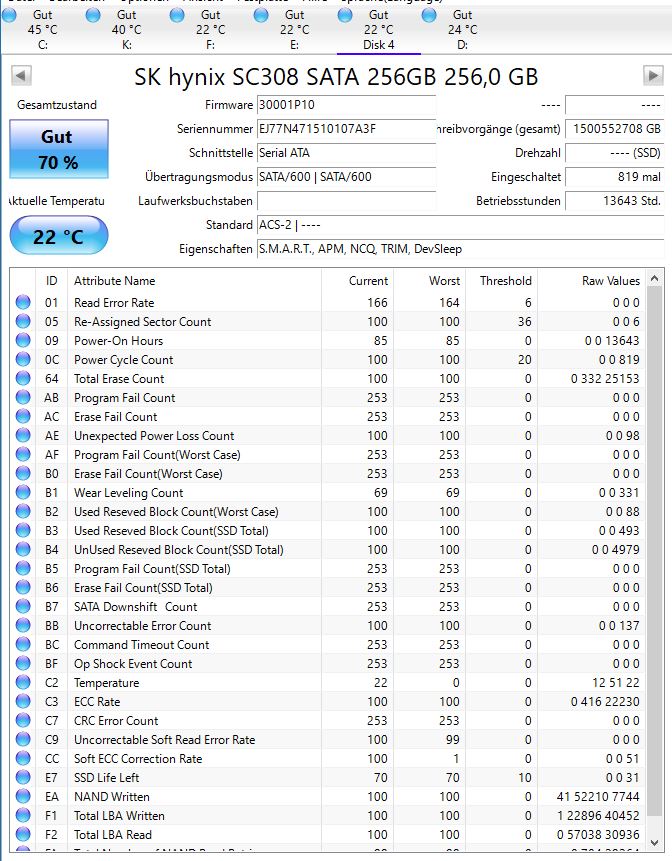Click the Drehzahl value ---- (SSD)
Screen dimensions: 672x861
[x=614, y=153]
